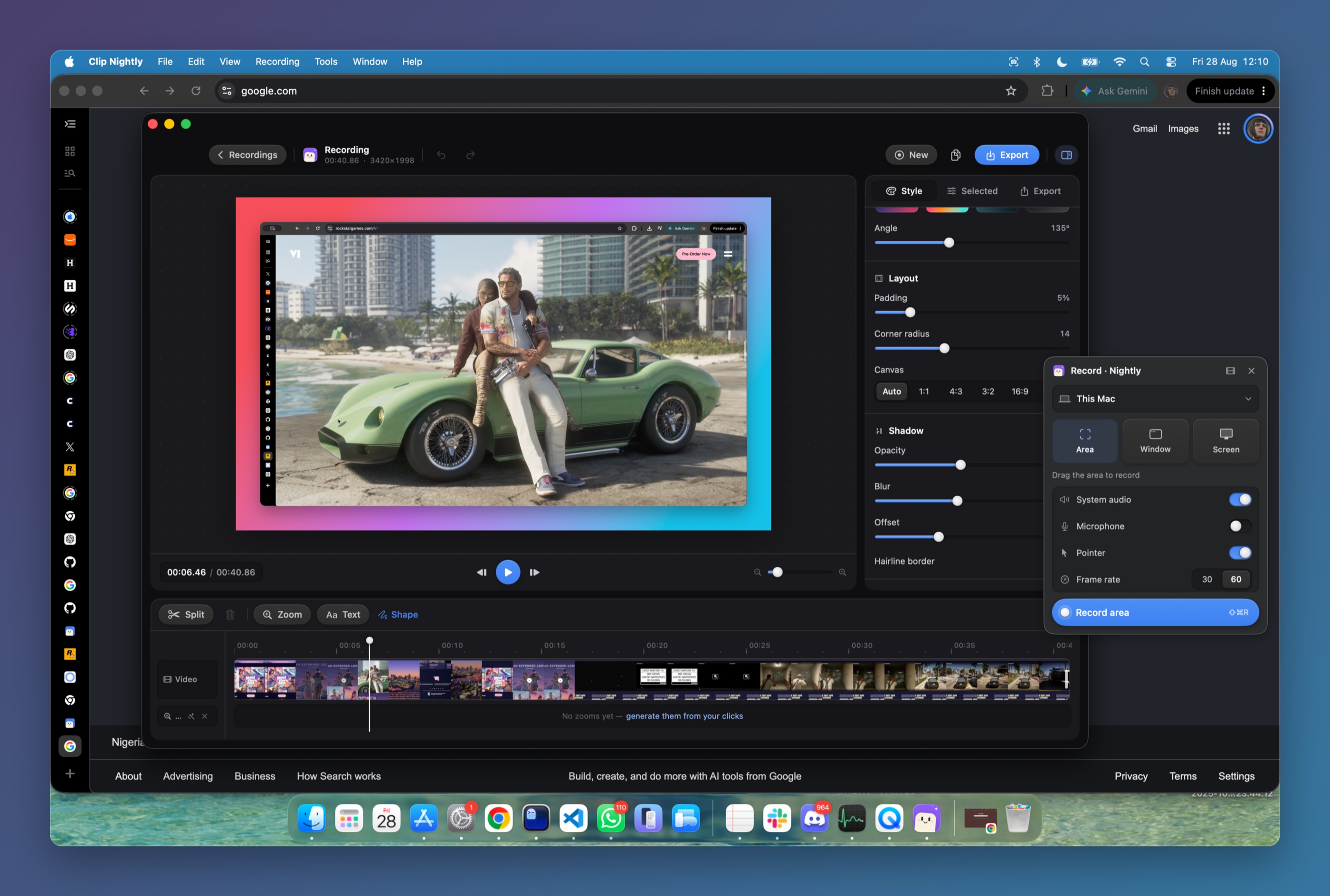Click the Corner radius slider handle
The image size is (1330, 896).
pyautogui.click(x=944, y=349)
